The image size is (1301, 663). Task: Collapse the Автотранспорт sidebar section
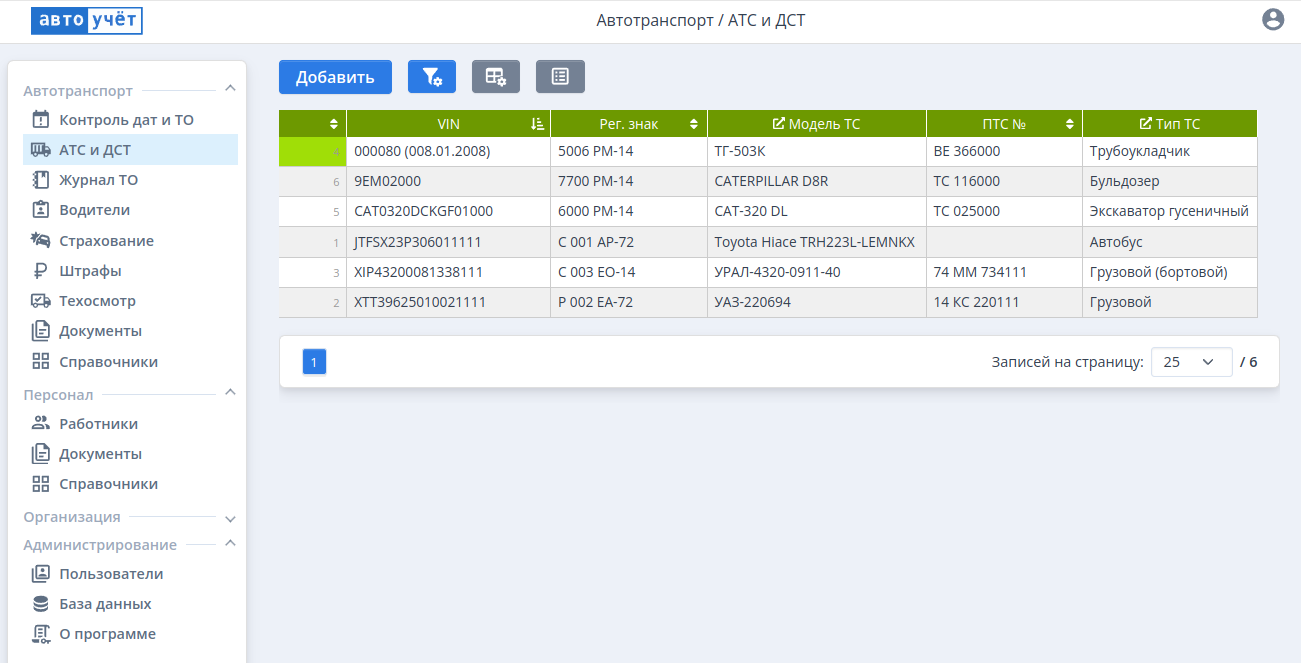[230, 89]
